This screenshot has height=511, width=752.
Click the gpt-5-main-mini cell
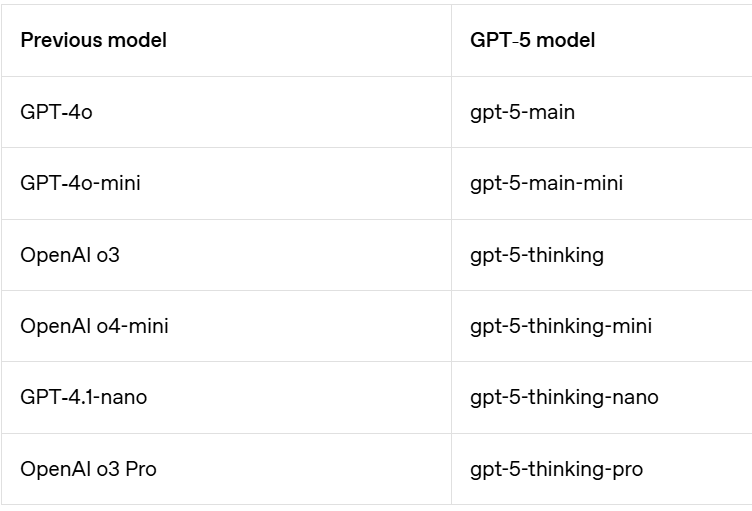click(546, 184)
